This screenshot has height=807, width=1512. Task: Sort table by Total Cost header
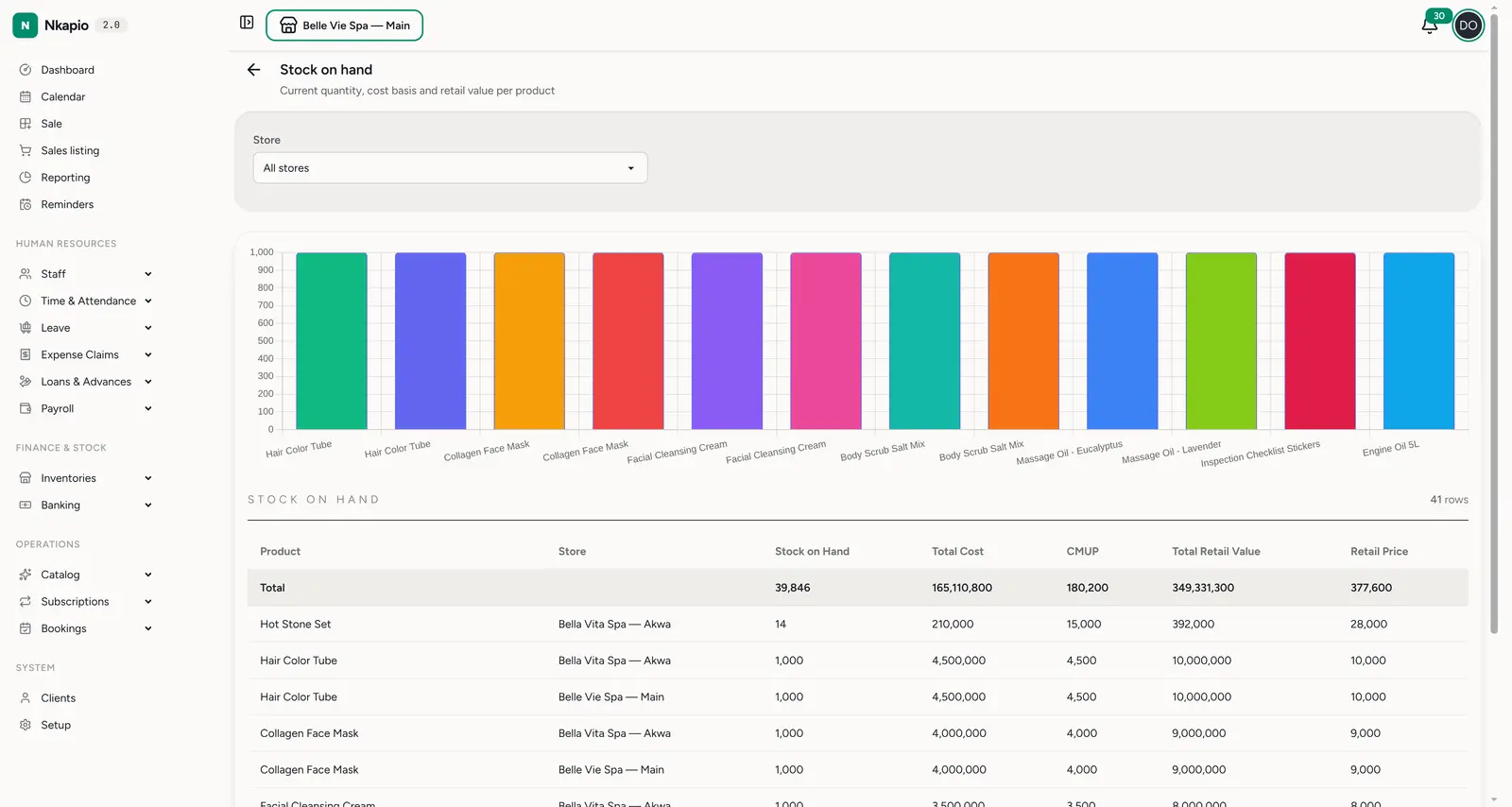[x=957, y=552]
